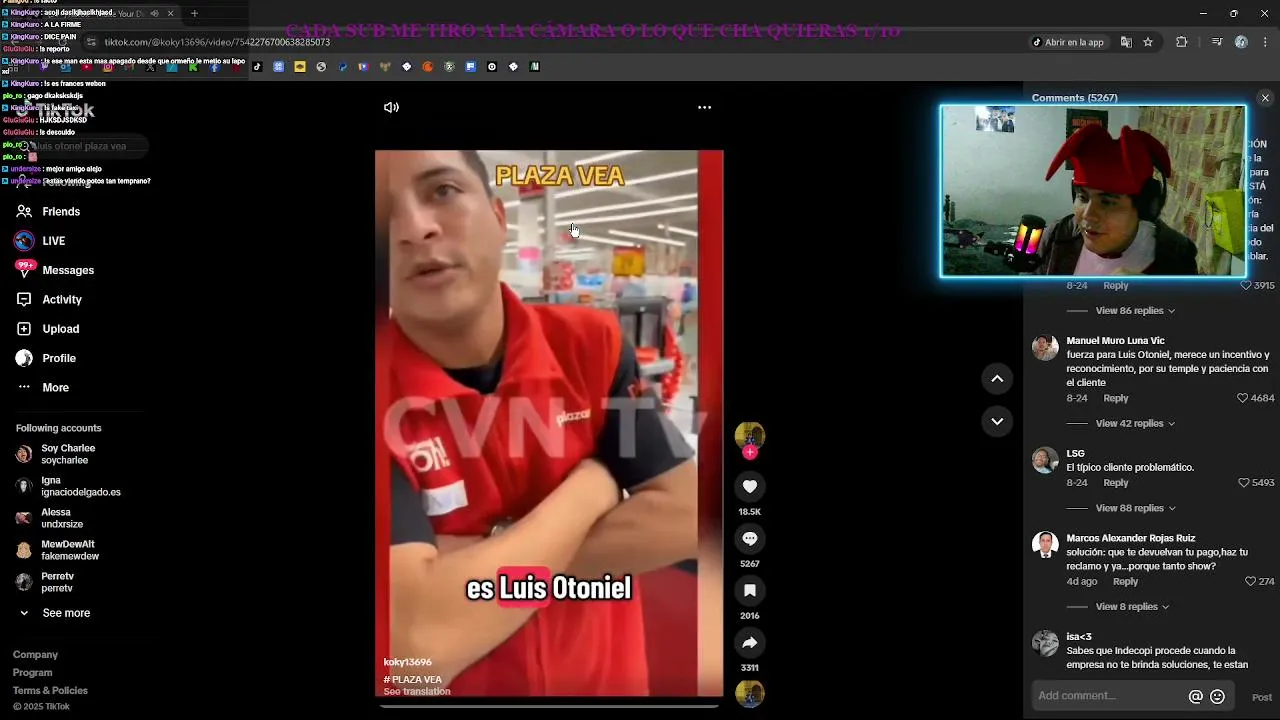Like the video with heart icon
Viewport: 1280px width, 720px height.
pos(749,487)
